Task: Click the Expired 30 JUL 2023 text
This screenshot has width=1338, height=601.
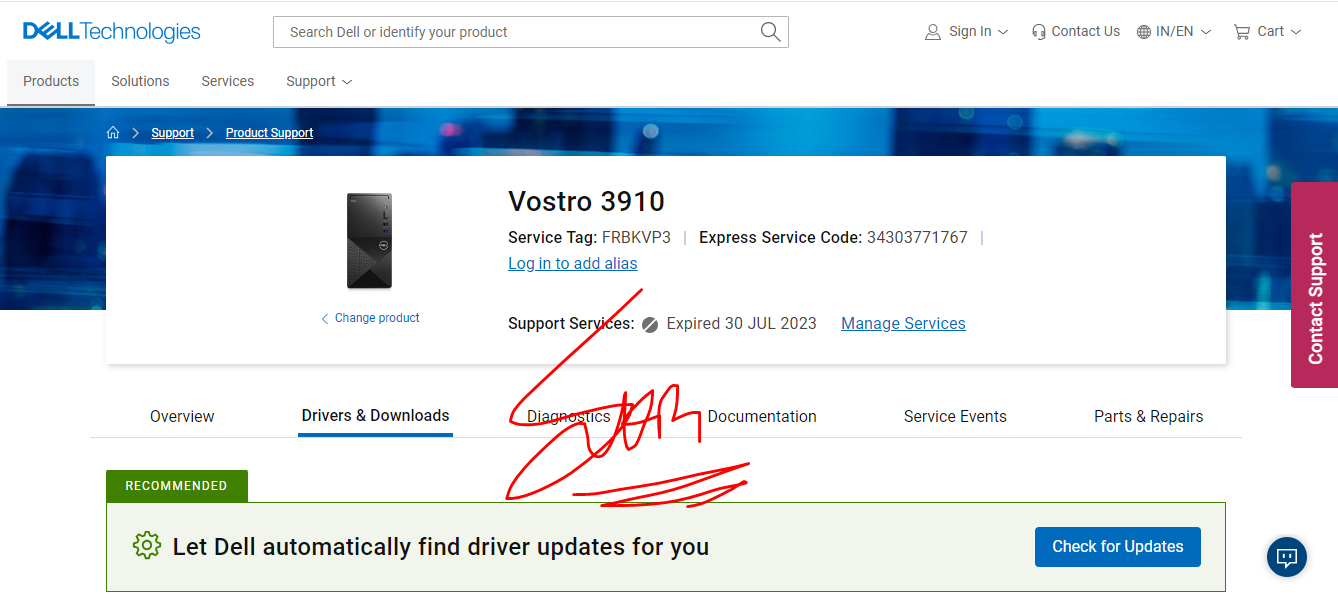Action: point(741,323)
